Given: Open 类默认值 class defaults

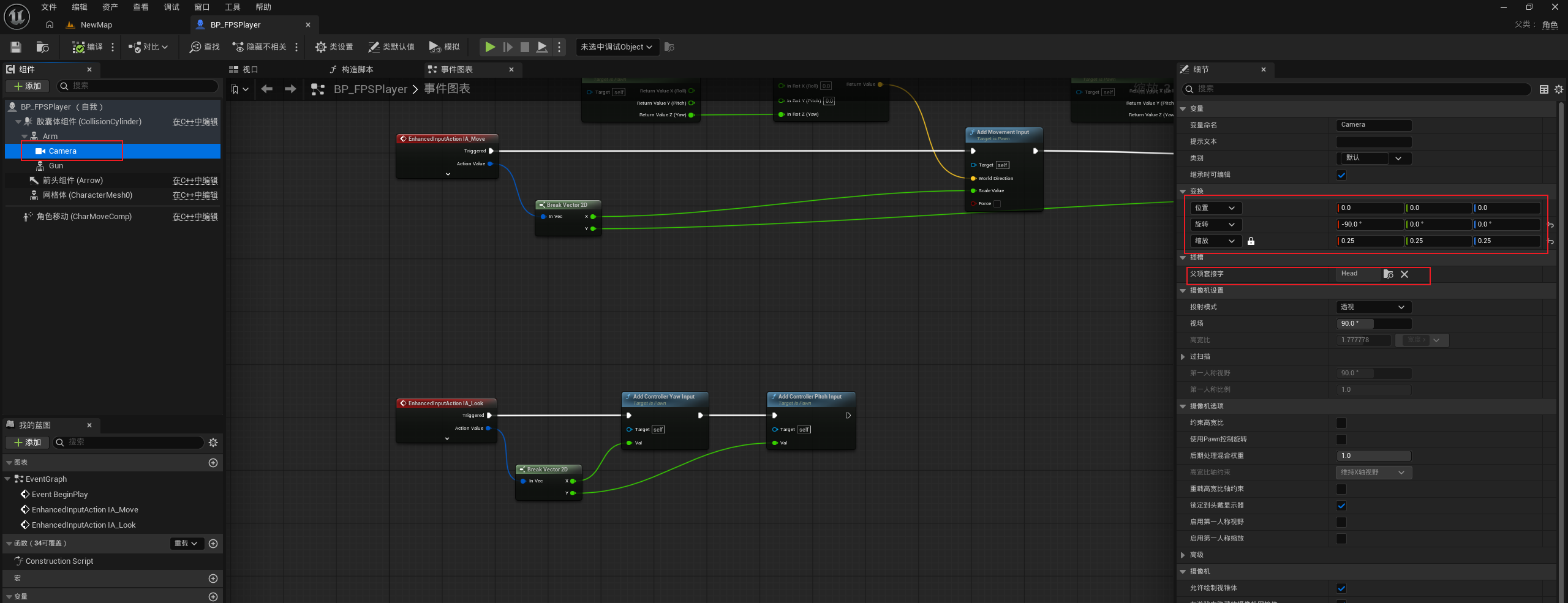Looking at the screenshot, I should tap(391, 47).
